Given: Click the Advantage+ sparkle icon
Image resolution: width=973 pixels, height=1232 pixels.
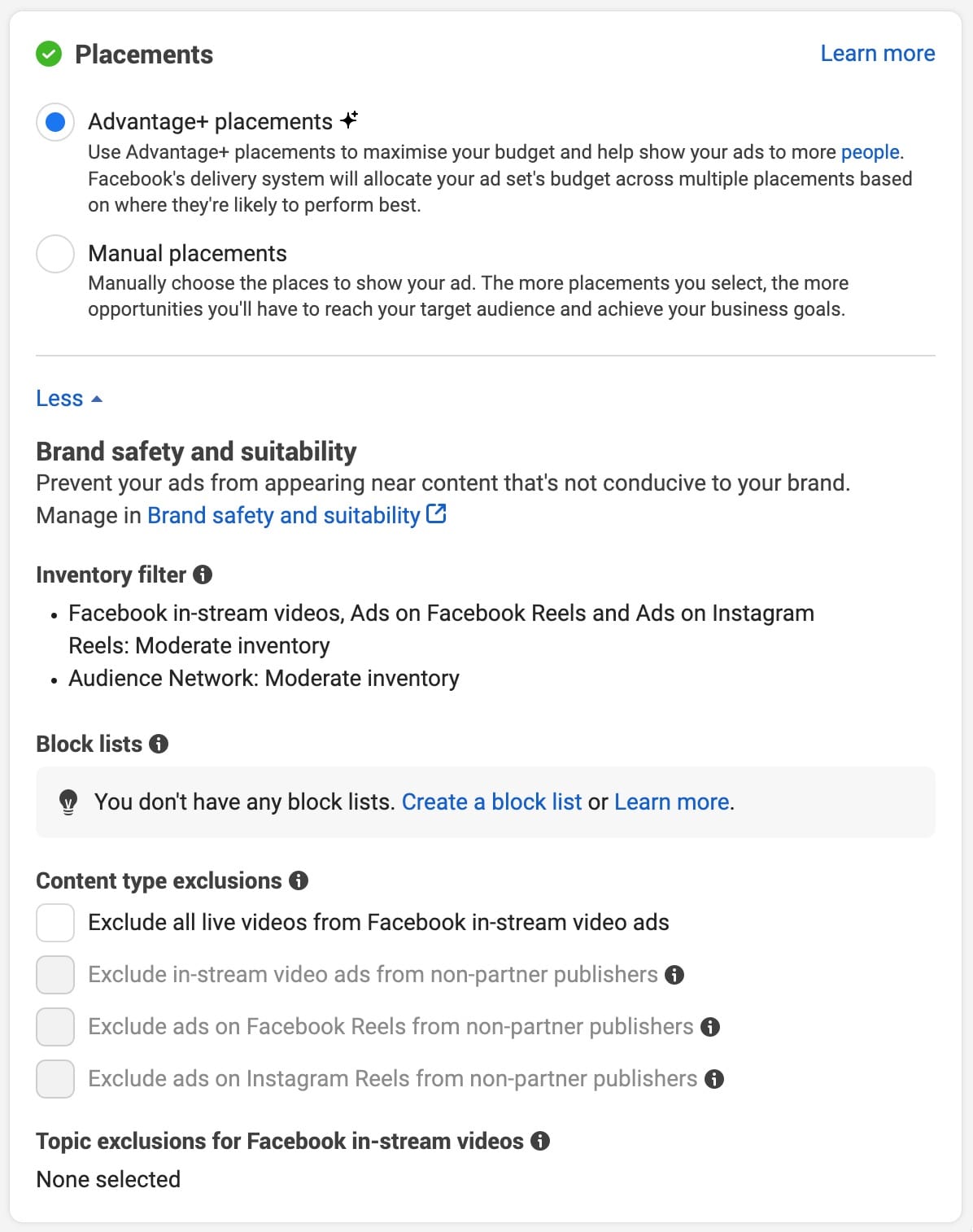Looking at the screenshot, I should click(349, 120).
